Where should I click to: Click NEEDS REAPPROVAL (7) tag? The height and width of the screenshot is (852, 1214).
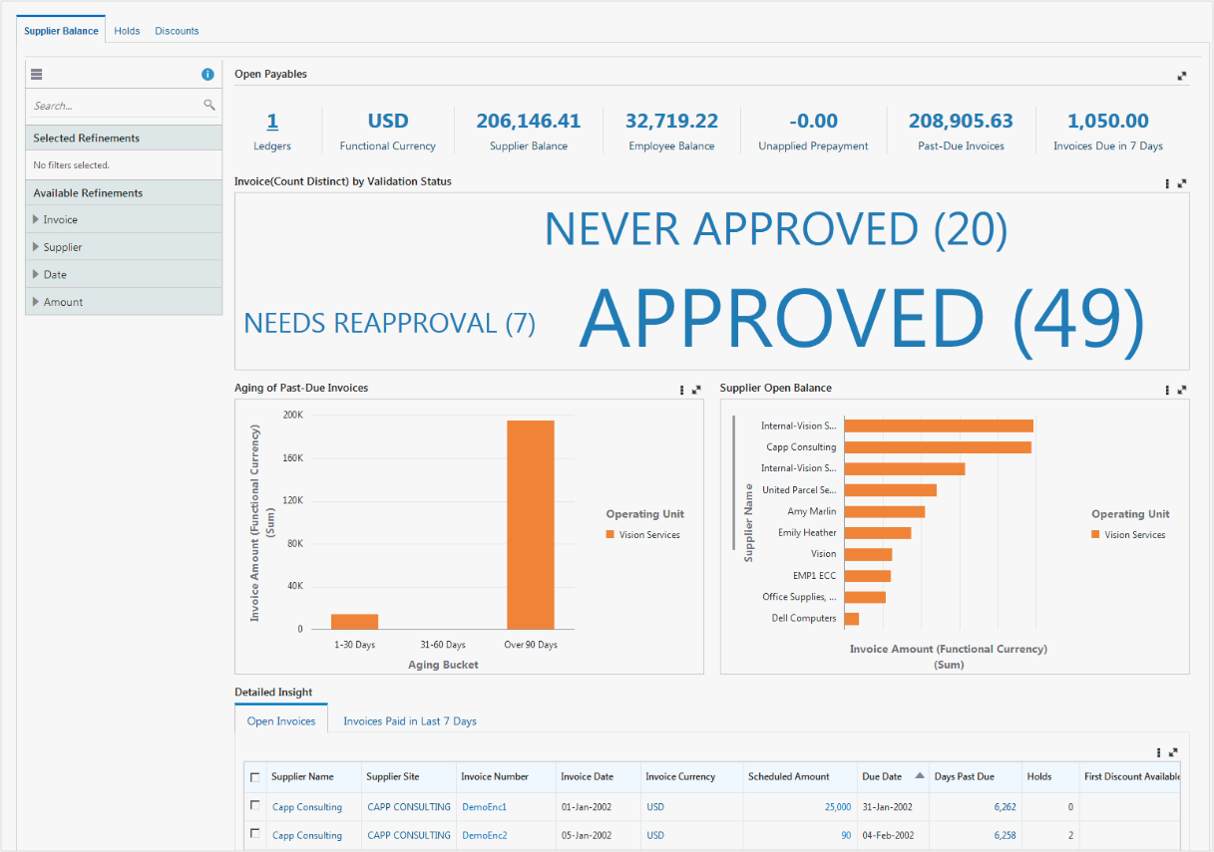[390, 323]
